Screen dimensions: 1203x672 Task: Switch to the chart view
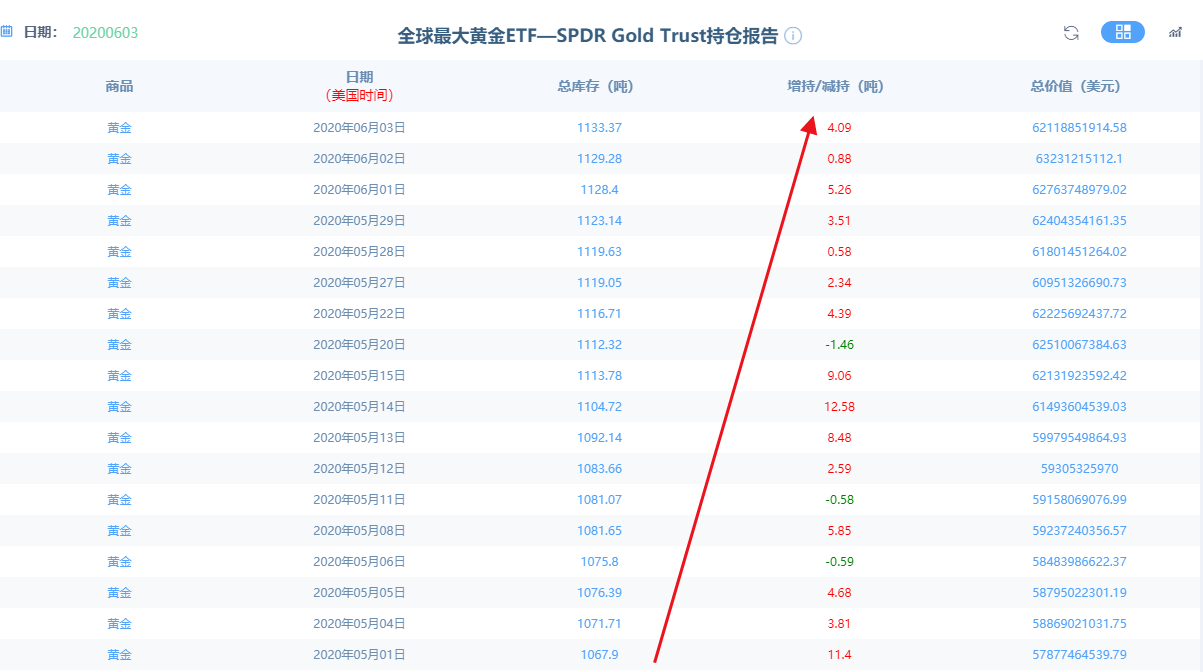click(x=1175, y=33)
